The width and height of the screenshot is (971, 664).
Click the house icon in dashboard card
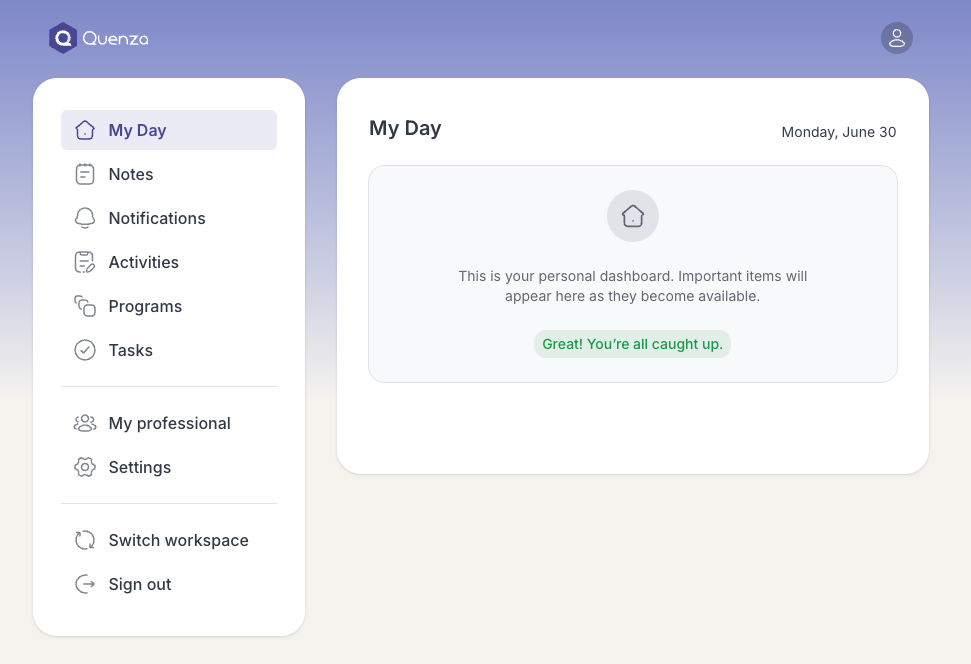(633, 216)
